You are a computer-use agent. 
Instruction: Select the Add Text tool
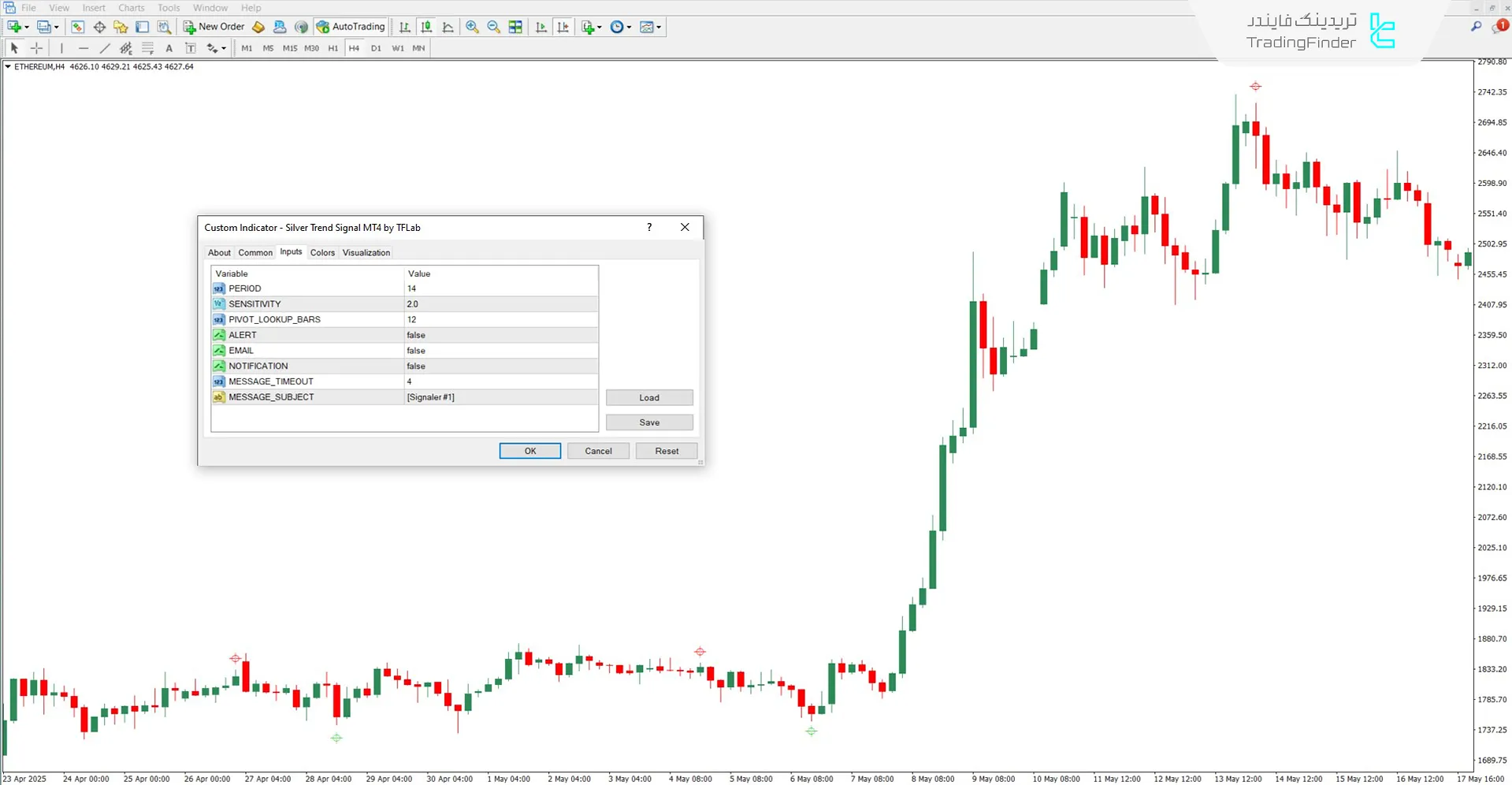point(169,47)
